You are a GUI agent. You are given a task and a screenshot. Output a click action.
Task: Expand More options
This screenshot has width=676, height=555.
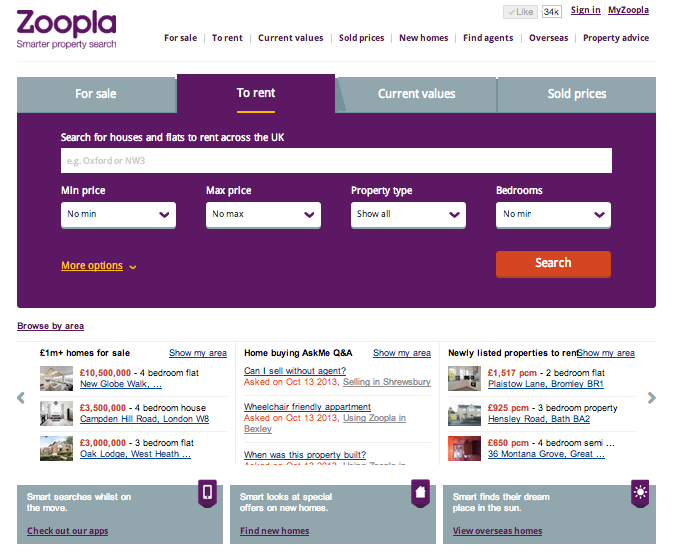pyautogui.click(x=98, y=266)
